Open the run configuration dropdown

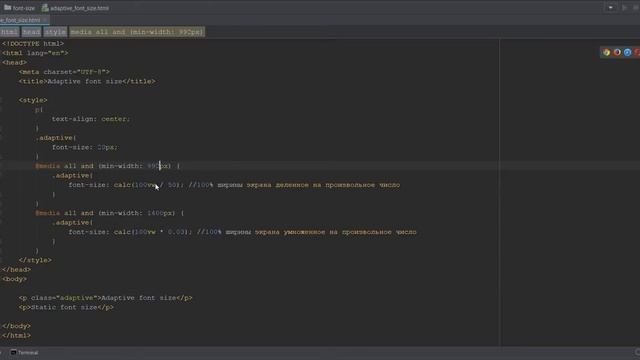pos(611,8)
